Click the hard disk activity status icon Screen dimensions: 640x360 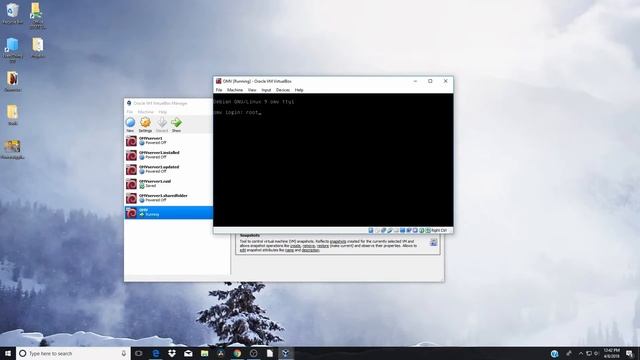tap(371, 231)
